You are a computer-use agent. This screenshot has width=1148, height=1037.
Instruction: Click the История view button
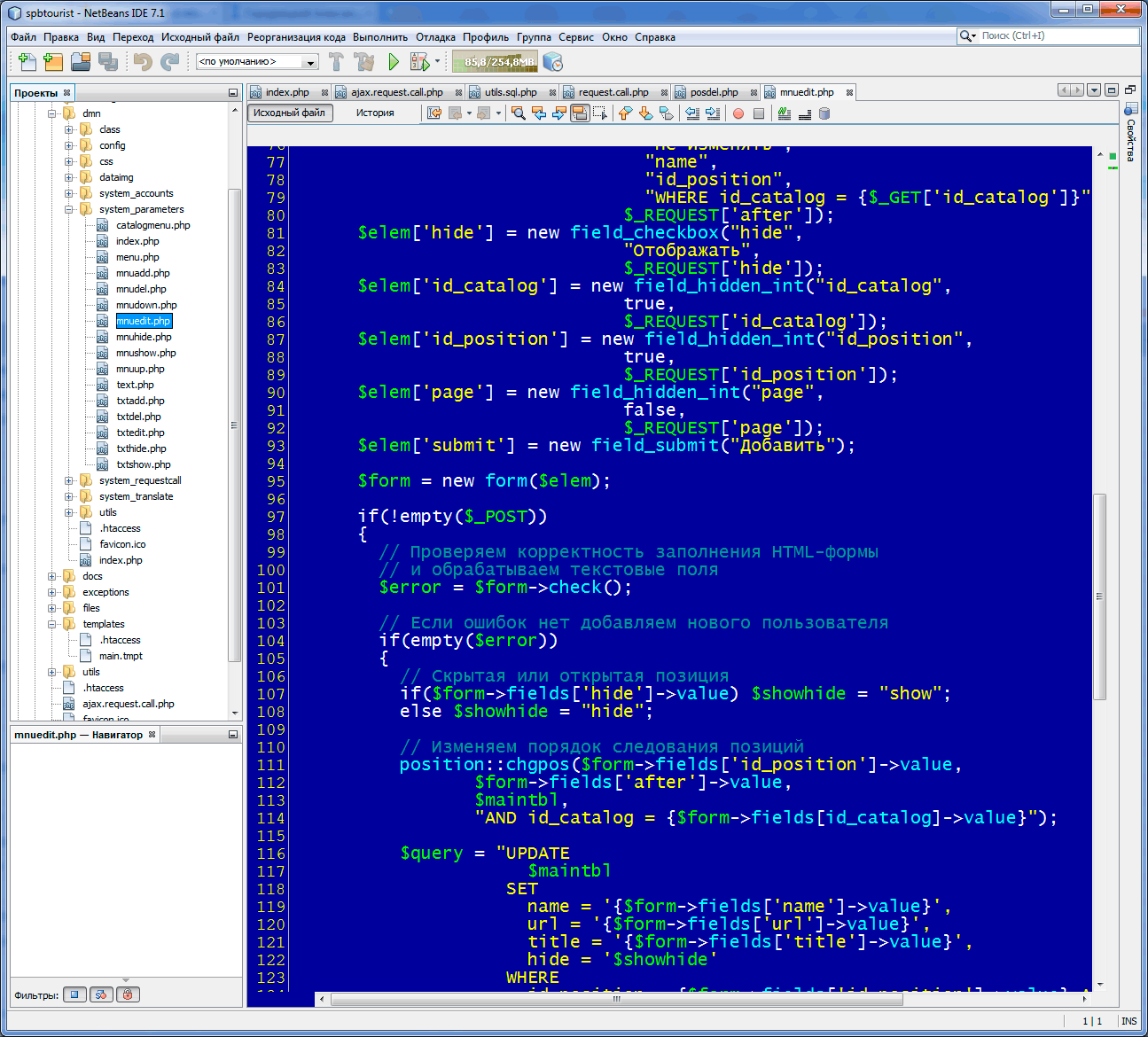(375, 113)
